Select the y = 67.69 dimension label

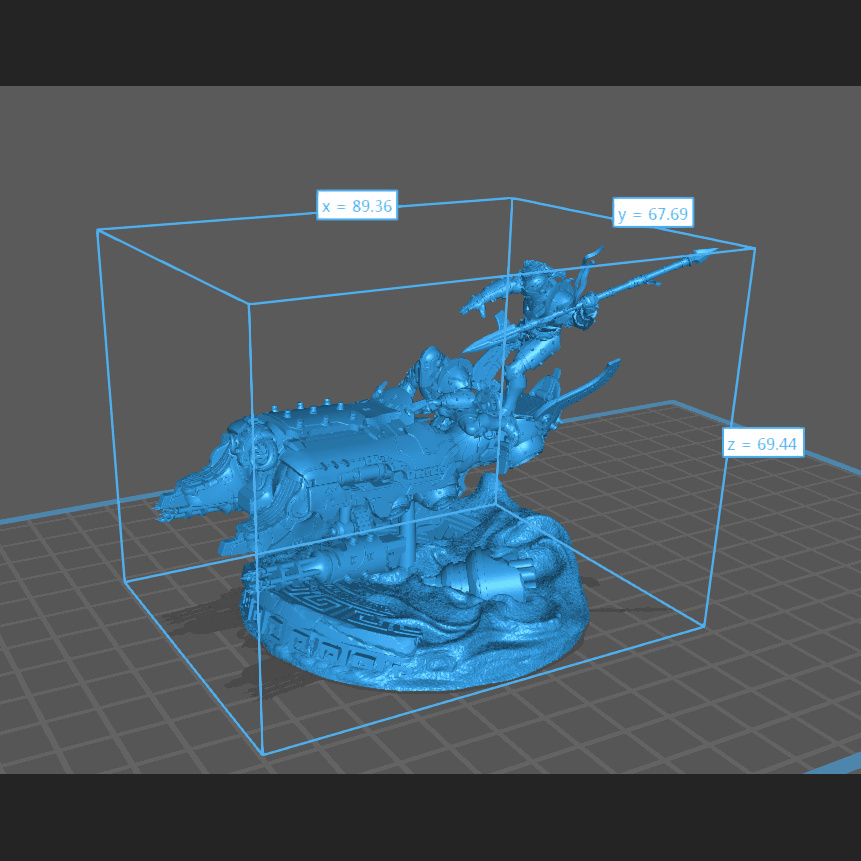click(x=653, y=214)
